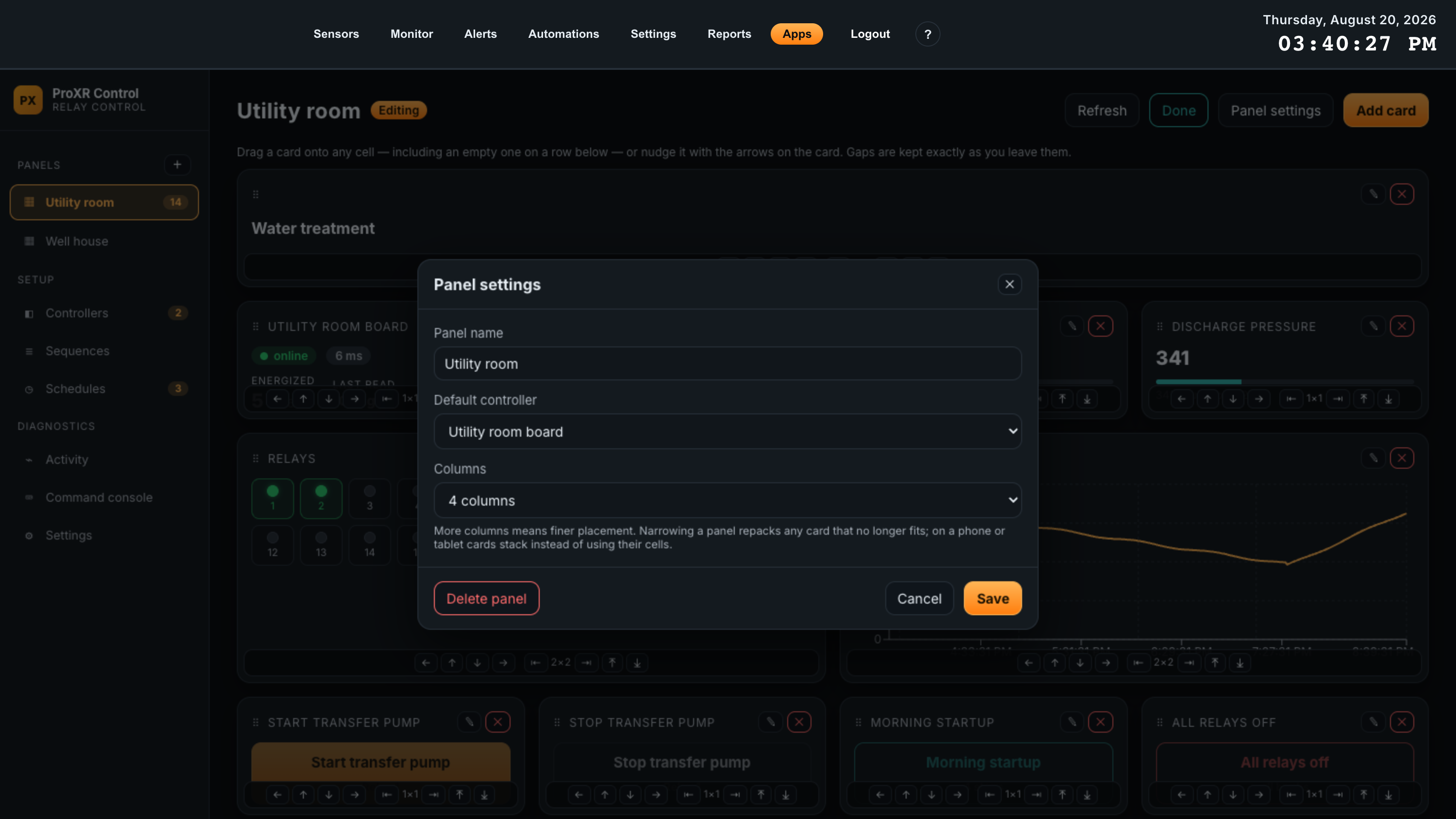Screen dimensions: 1456x819
Task: Nudge the Relays card left
Action: coord(426,662)
